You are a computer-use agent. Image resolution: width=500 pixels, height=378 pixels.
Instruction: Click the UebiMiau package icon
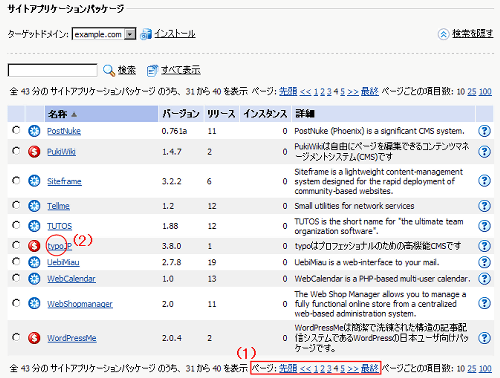coord(34,262)
